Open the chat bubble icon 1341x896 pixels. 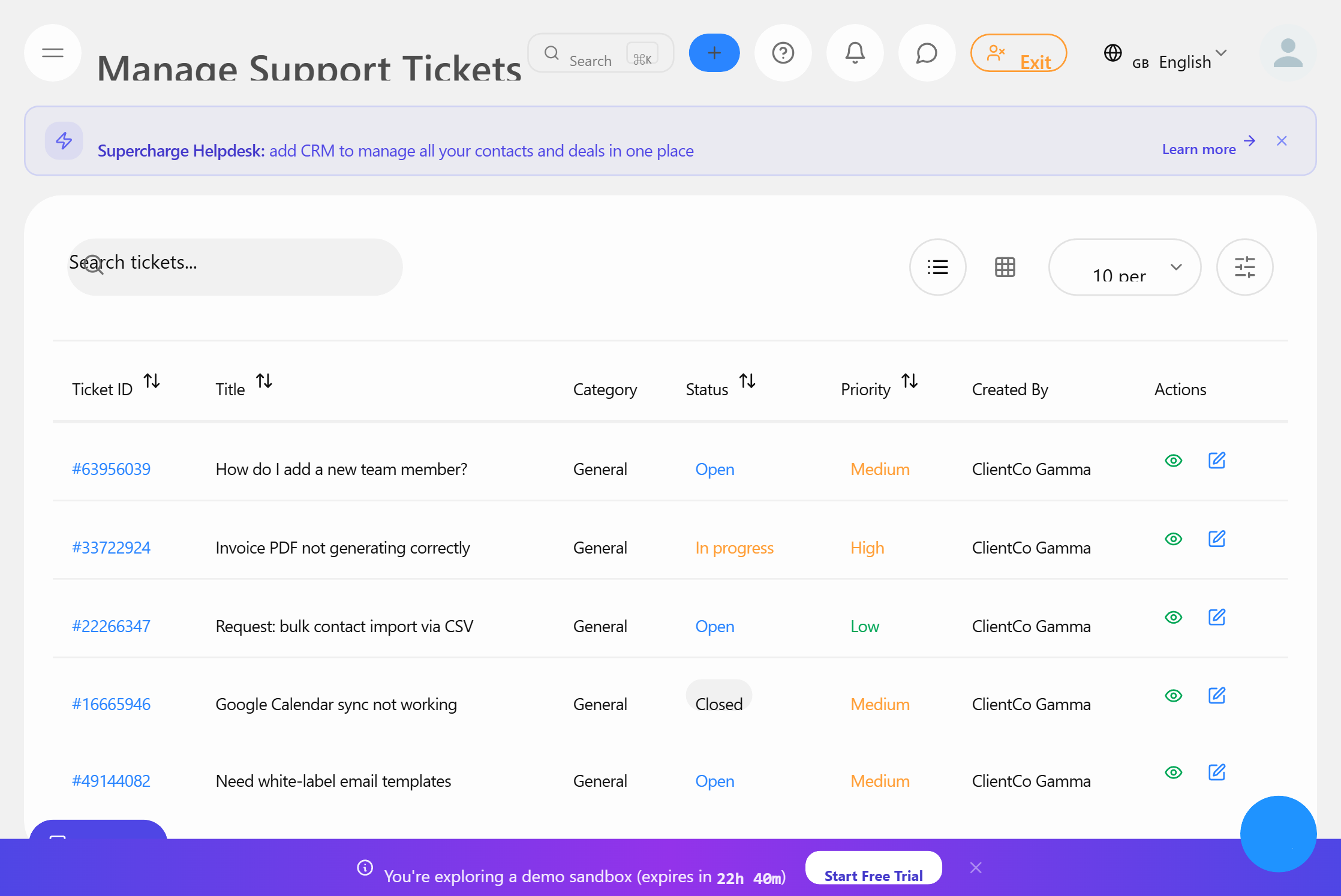click(927, 53)
